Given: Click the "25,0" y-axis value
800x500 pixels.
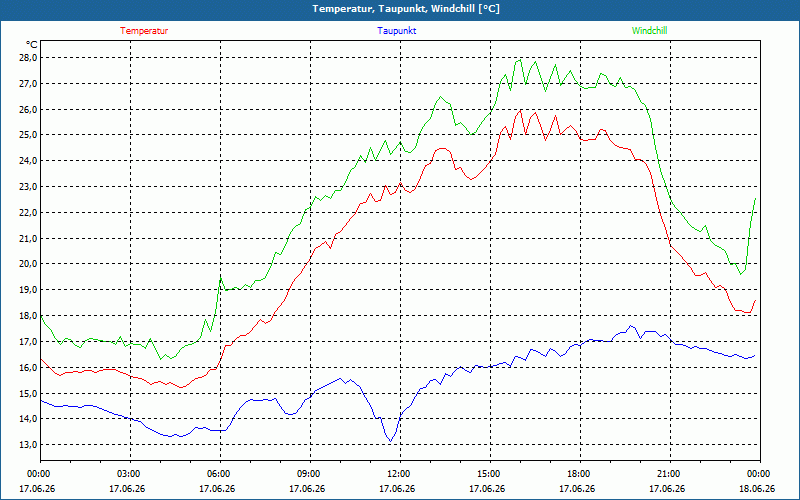Looking at the screenshot, I should coord(29,135).
